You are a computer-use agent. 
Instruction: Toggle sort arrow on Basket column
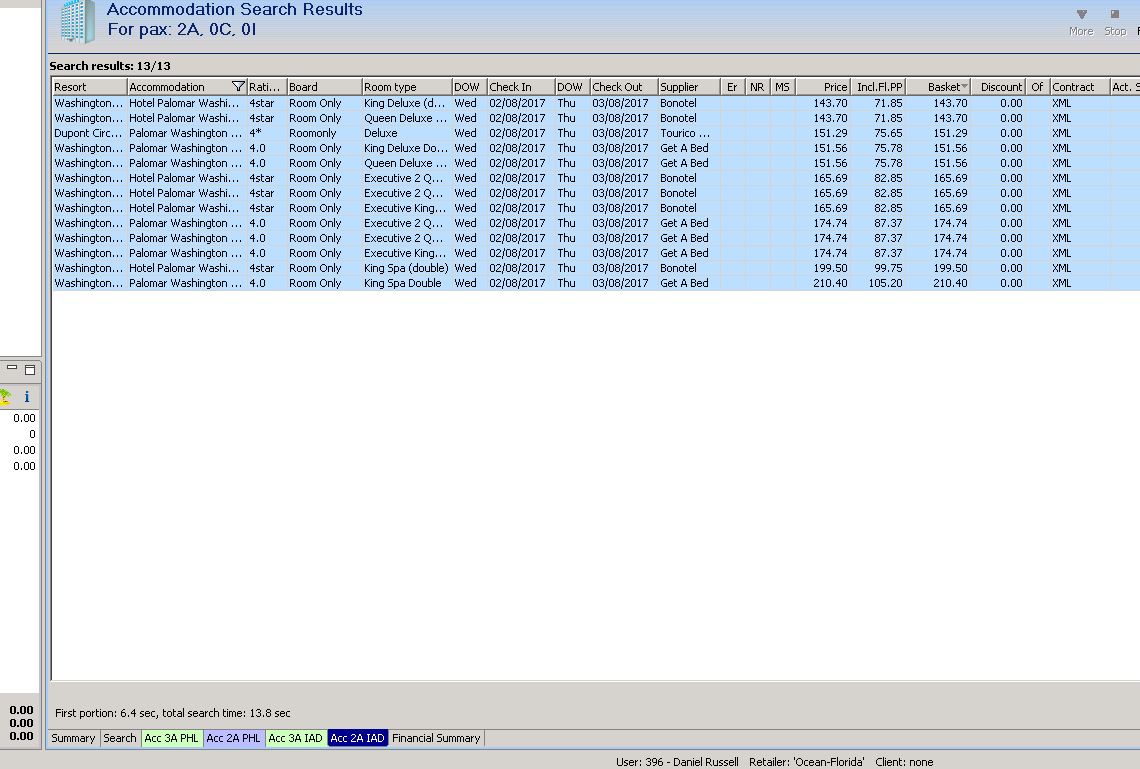click(x=965, y=86)
